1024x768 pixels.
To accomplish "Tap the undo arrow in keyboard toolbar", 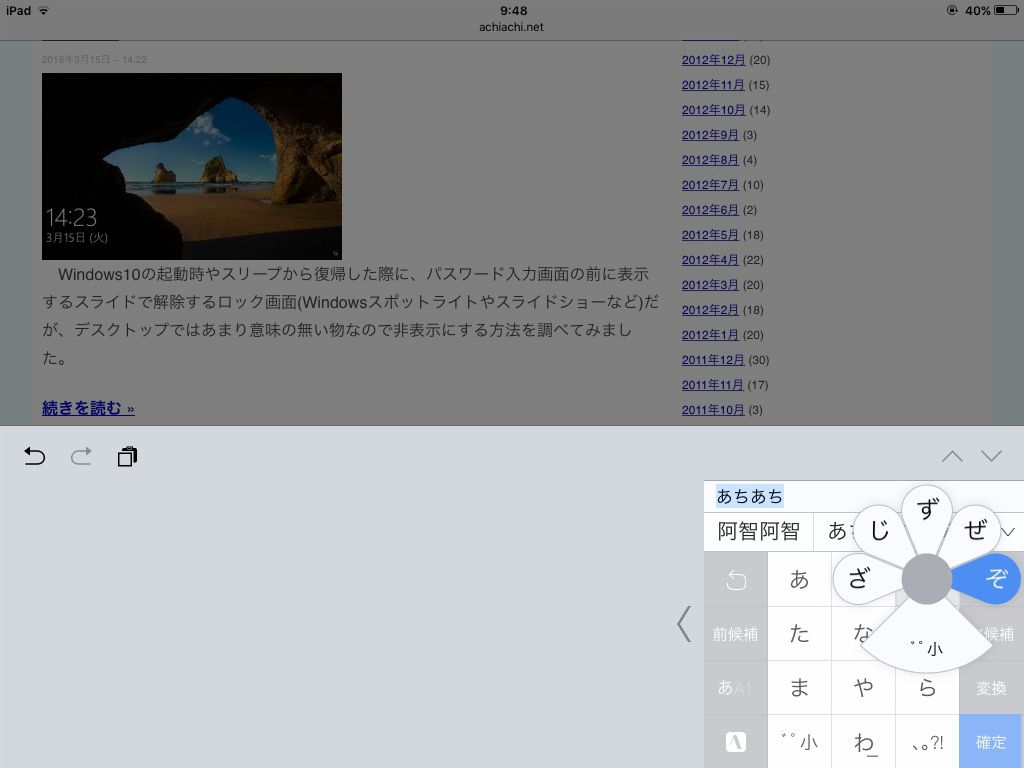I will (x=35, y=457).
